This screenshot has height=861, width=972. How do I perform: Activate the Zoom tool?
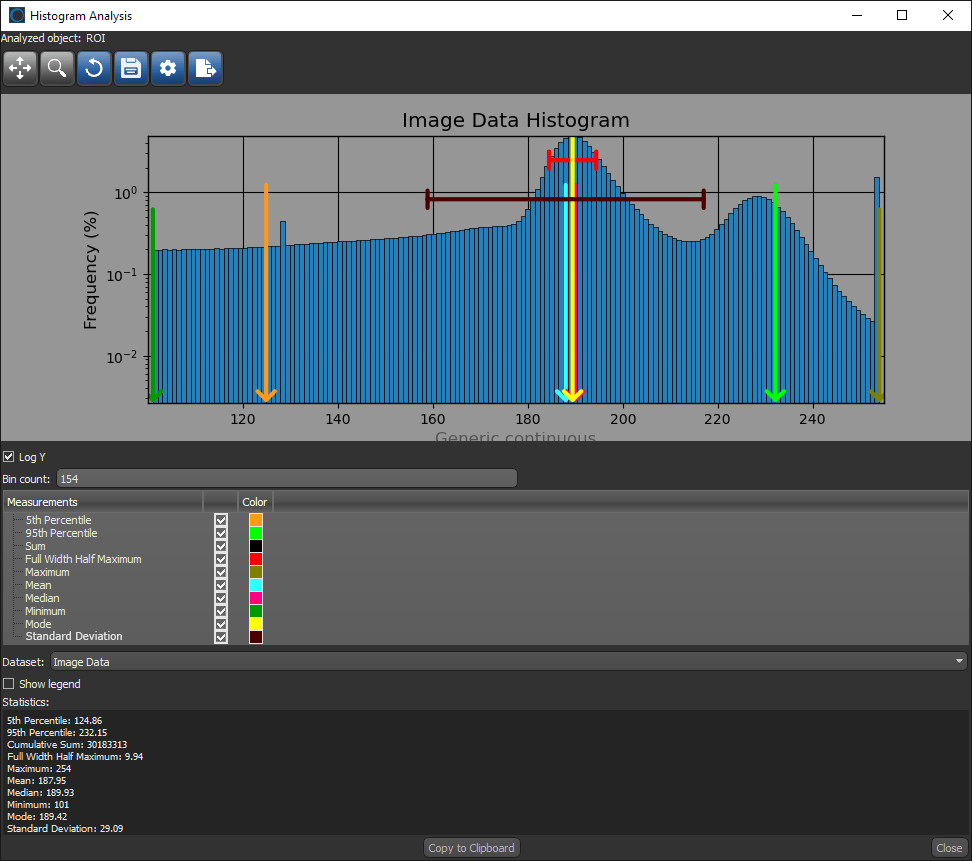click(57, 68)
